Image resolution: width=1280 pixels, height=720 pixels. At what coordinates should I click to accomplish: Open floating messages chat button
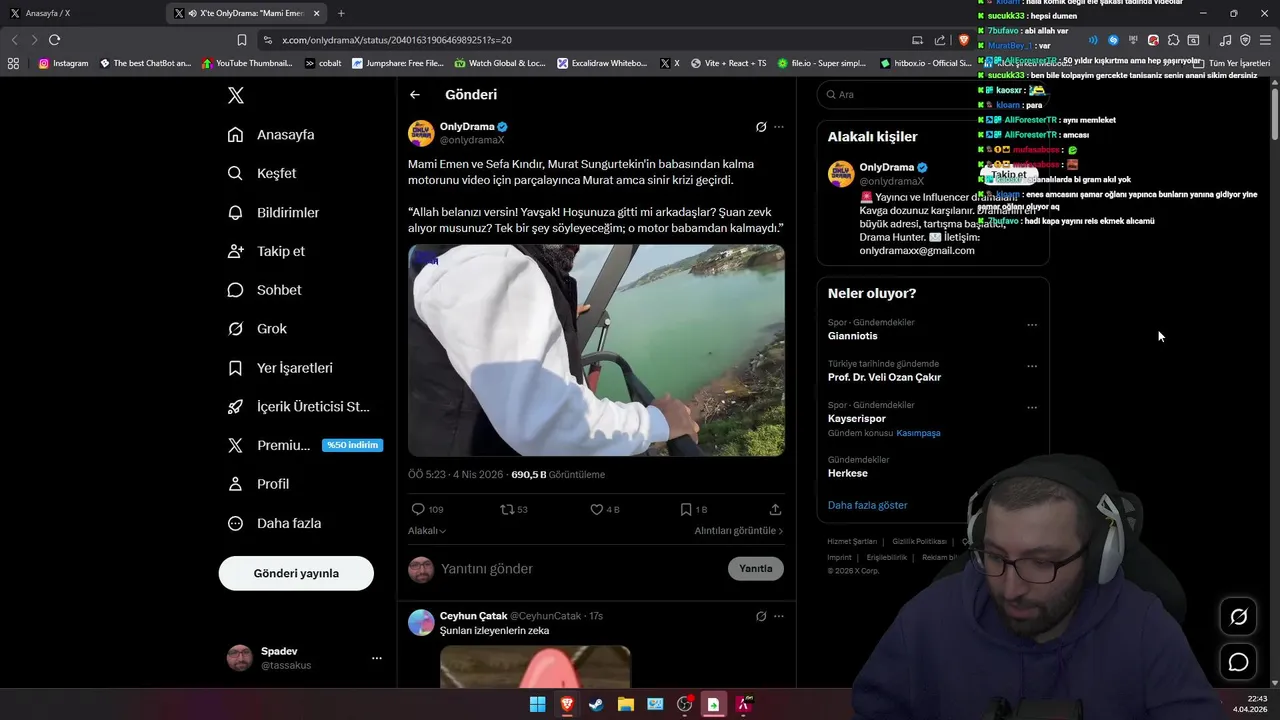click(x=1238, y=662)
